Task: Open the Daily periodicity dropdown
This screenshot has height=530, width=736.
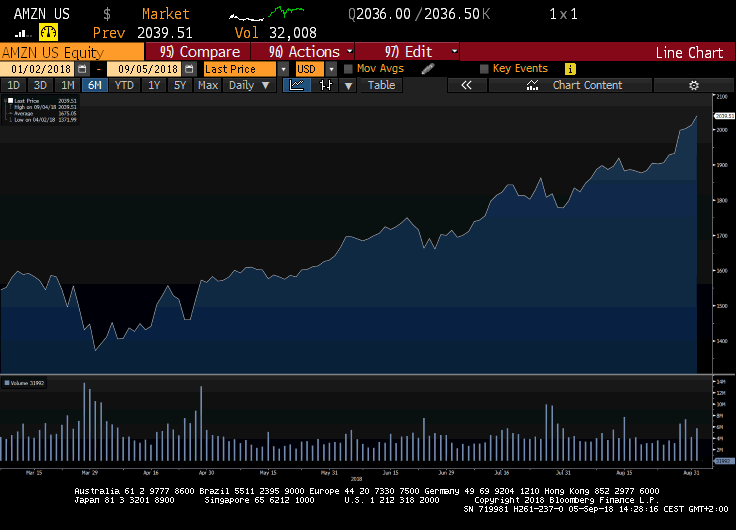Action: click(249, 85)
